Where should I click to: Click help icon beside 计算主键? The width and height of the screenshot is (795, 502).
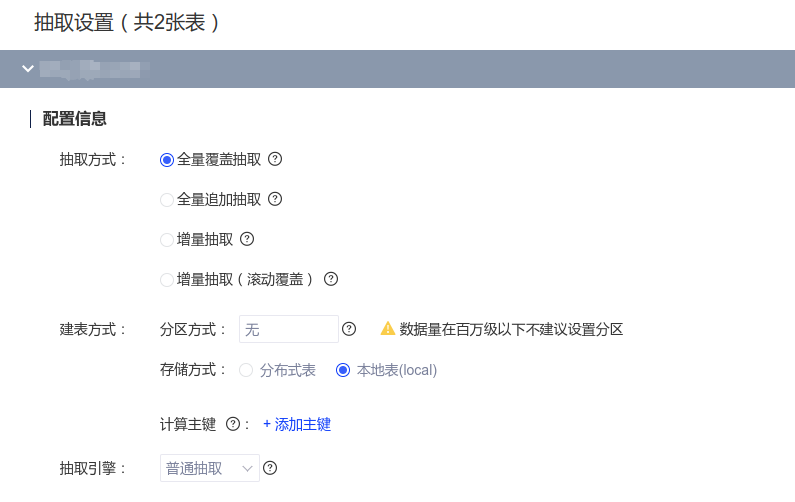pos(233,424)
